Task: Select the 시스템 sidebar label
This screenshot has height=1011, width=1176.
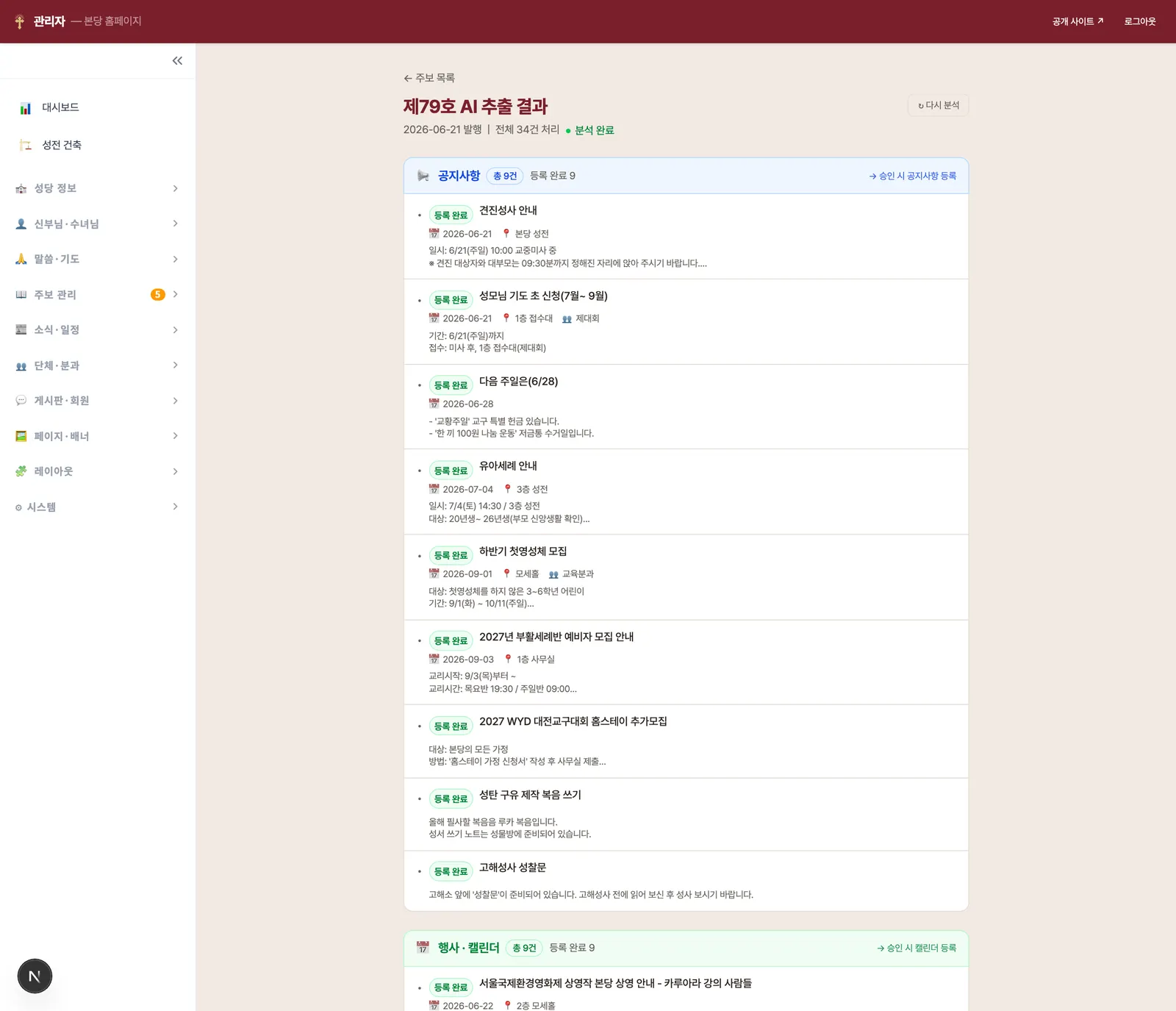Action: click(x=41, y=507)
